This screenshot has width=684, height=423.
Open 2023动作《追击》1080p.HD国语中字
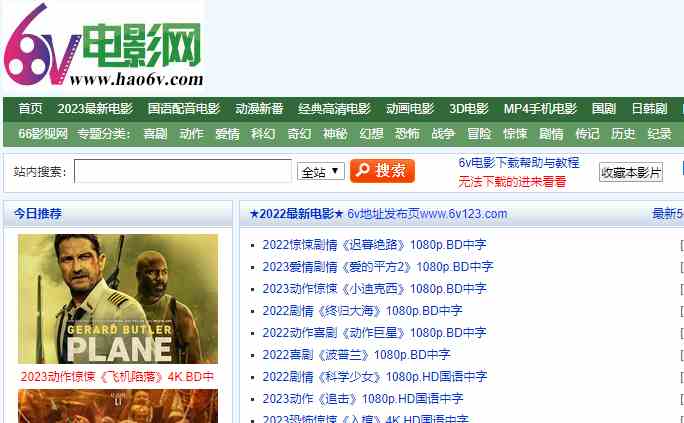(363, 399)
